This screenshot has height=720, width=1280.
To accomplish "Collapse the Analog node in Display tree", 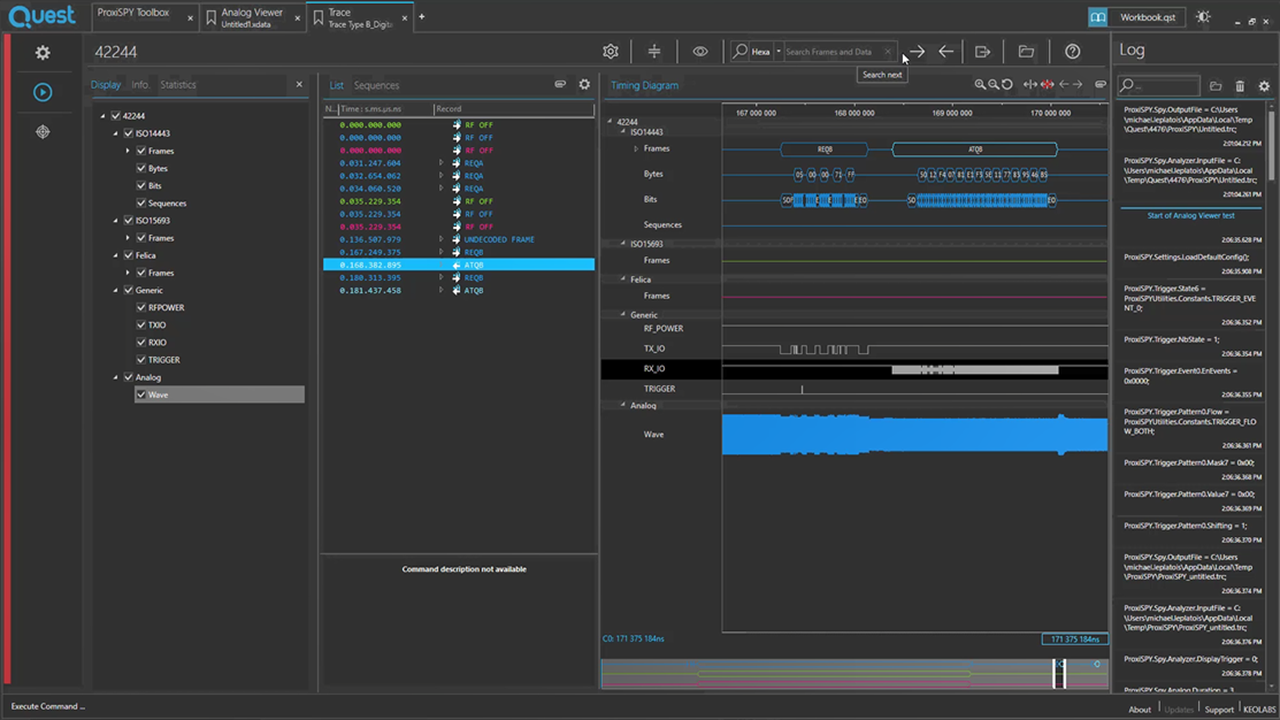I will point(115,377).
